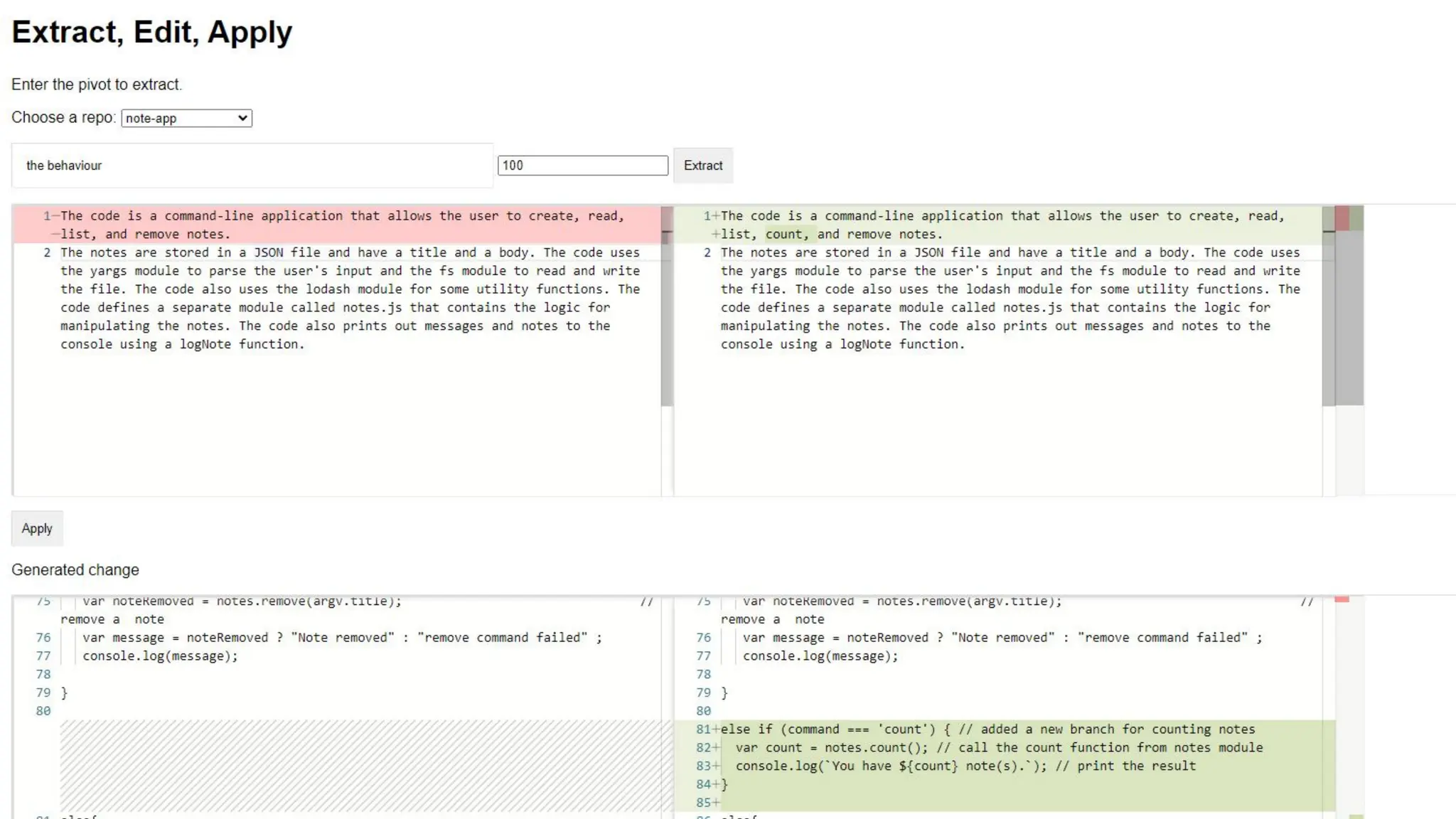1456x819 pixels.
Task: Click red marker in summary diff overview ruler
Action: [1342, 218]
